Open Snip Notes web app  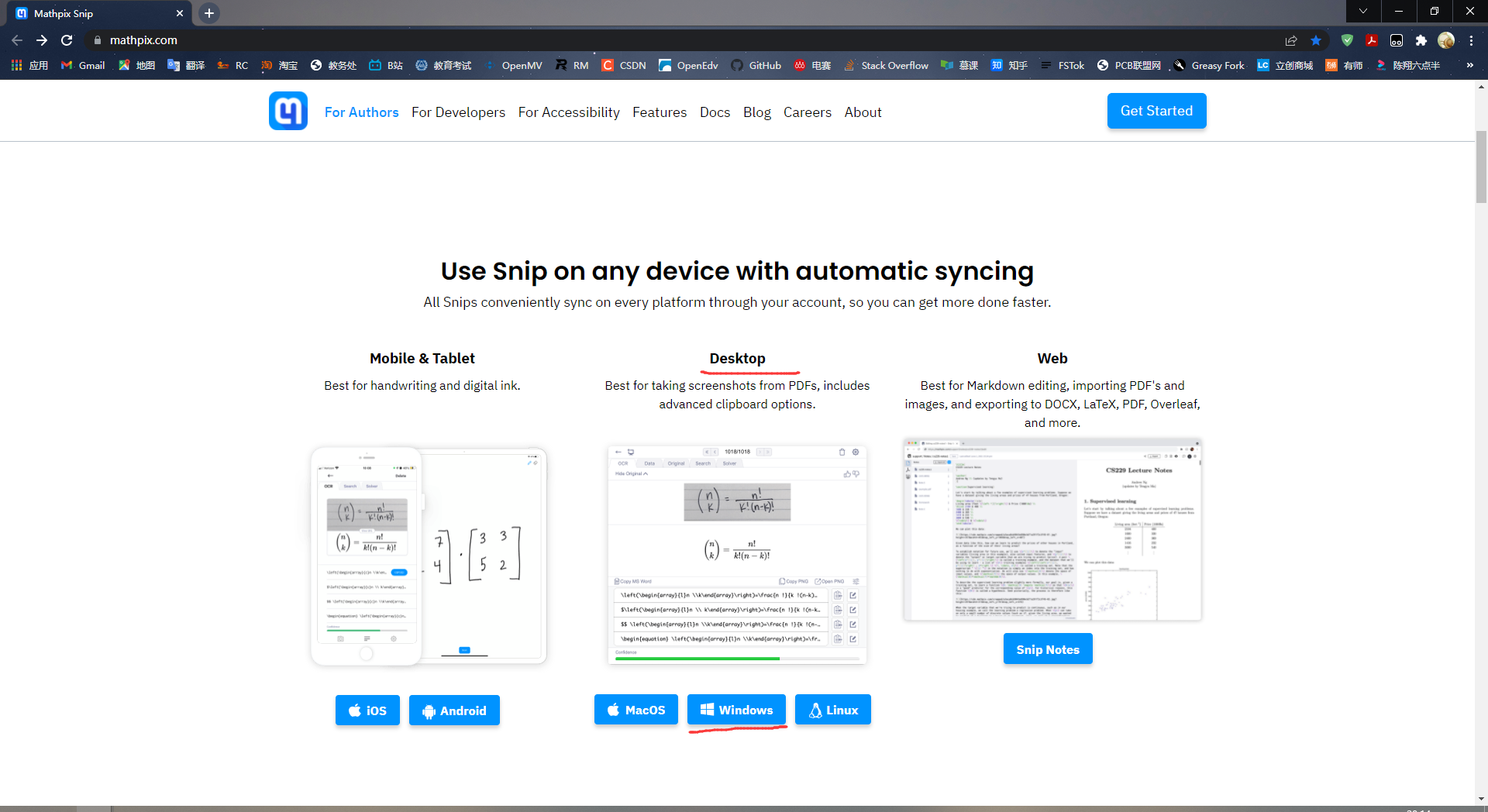[x=1048, y=649]
